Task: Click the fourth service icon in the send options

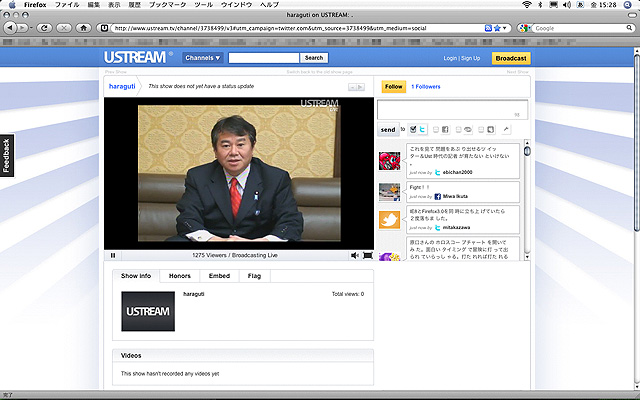Action: (491, 129)
